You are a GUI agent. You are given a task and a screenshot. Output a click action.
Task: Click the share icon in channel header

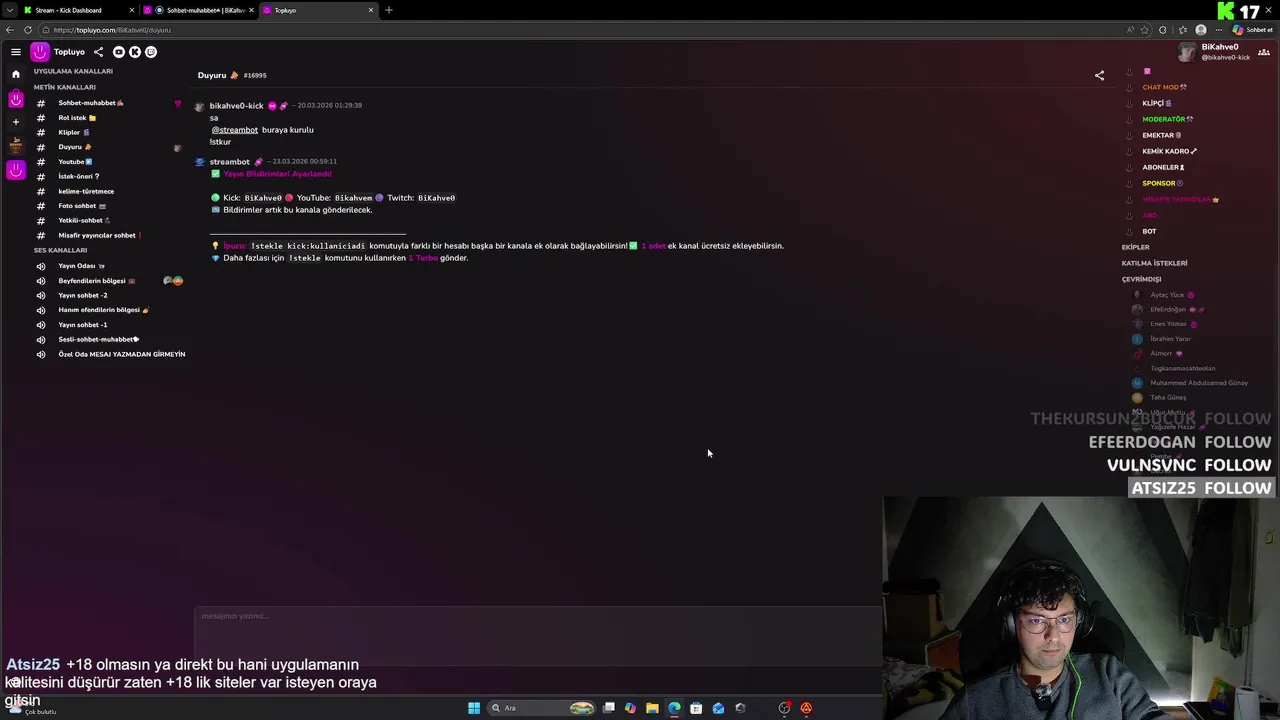pyautogui.click(x=1099, y=75)
